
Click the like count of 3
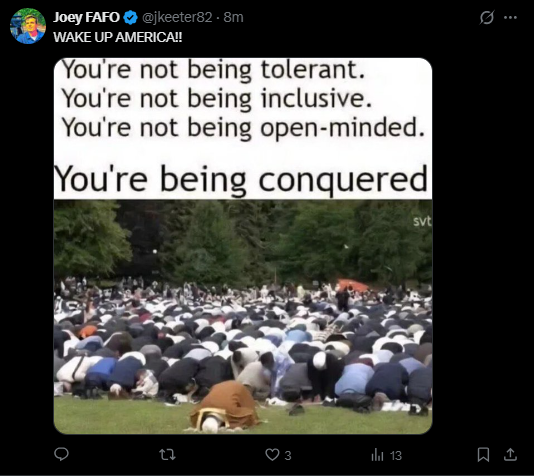pos(288,455)
